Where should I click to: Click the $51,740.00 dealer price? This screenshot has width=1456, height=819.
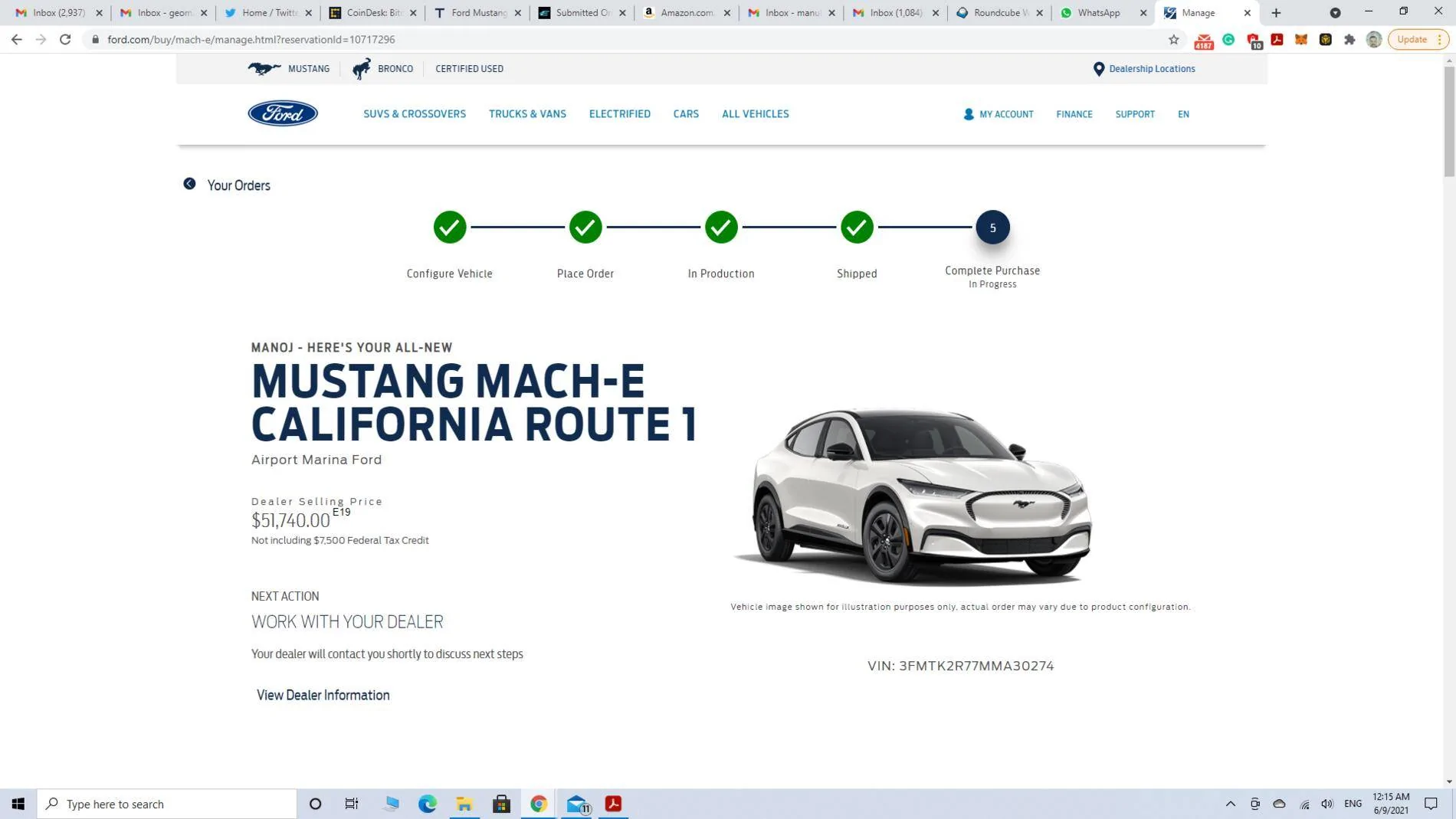290,520
